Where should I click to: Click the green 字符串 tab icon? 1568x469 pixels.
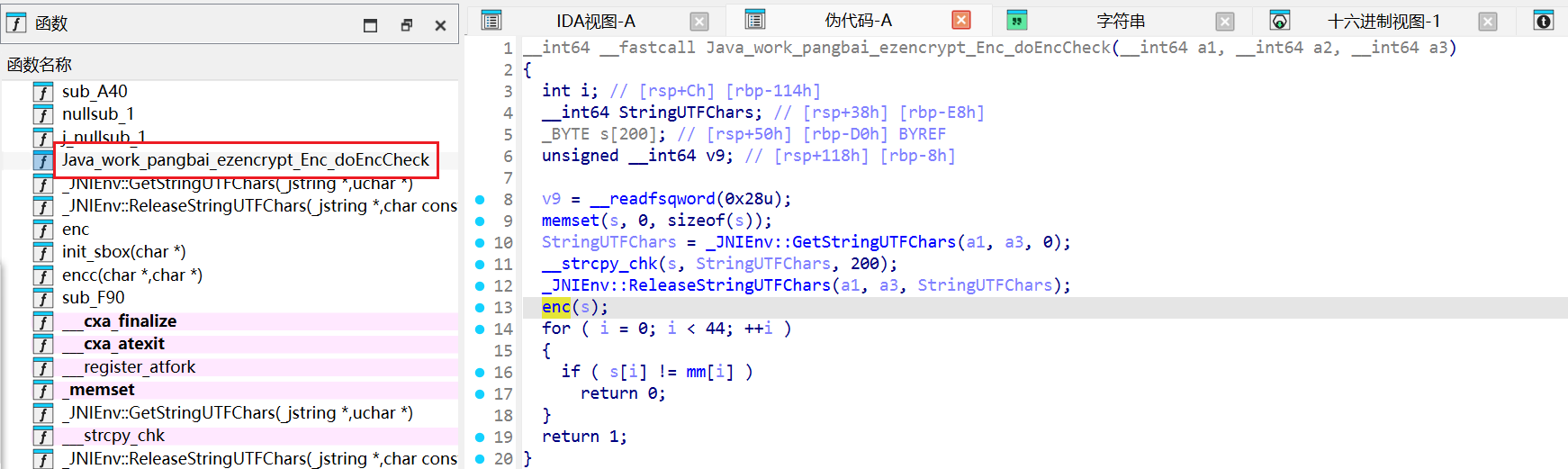pos(1017,21)
